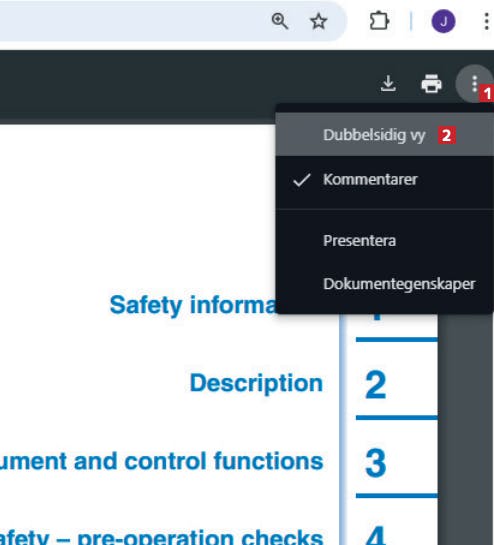Click the grey vertical scrollbar area
Image resolution: width=494 pixels, height=545 pixels.
pos(465,430)
